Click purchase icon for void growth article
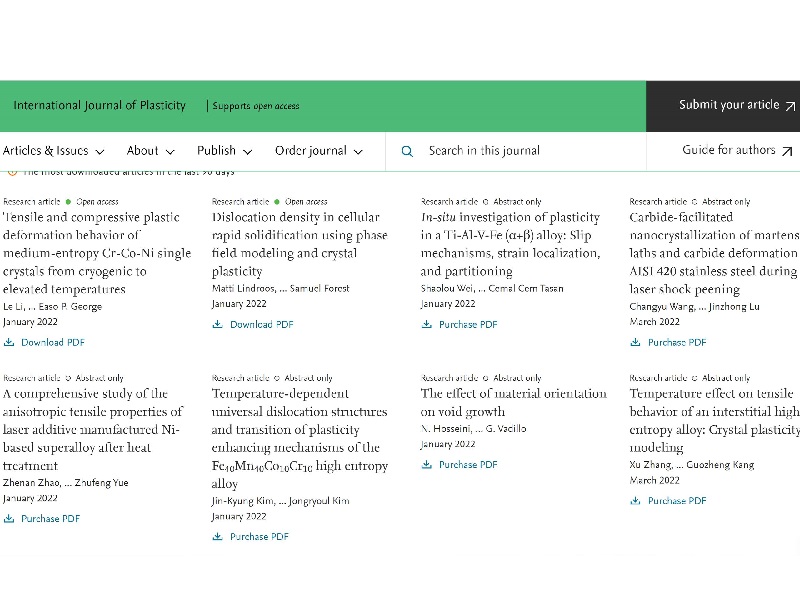800x600 pixels. pos(427,464)
